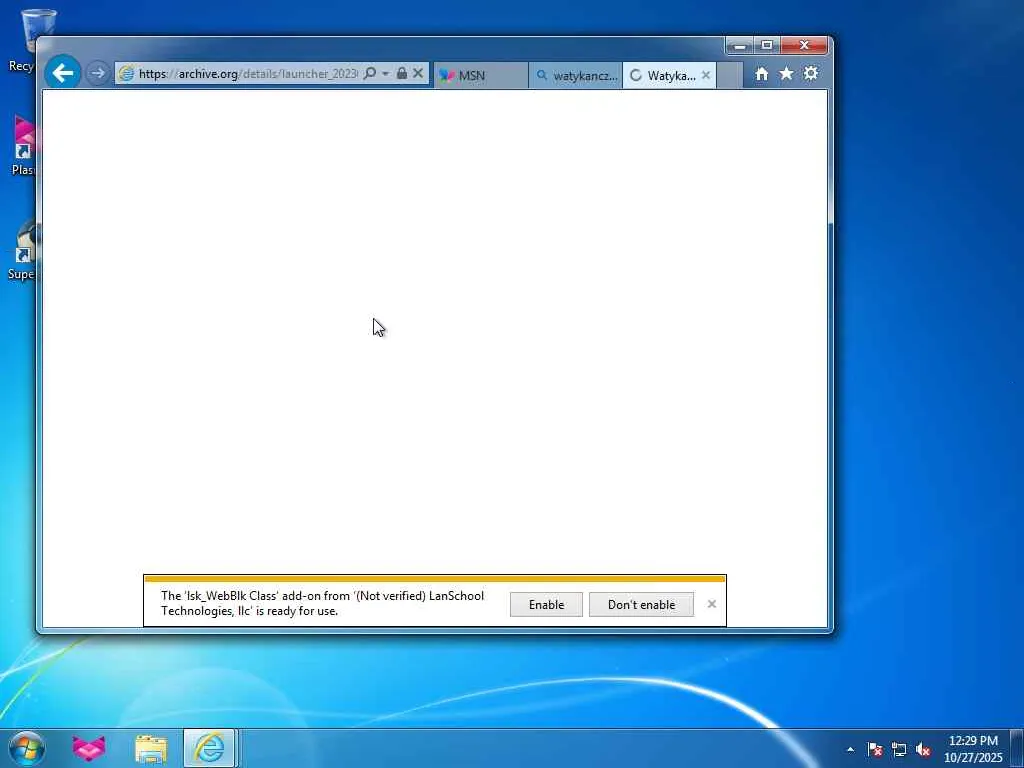
Task: Select the loading Watyka... tab
Action: (663, 75)
